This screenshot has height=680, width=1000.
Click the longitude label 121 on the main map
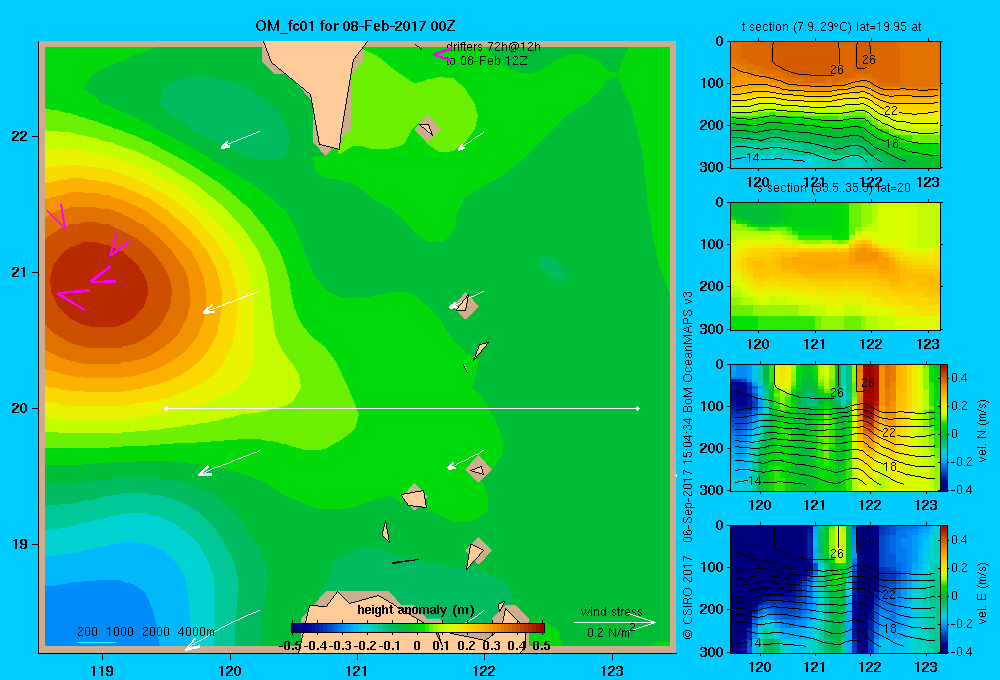click(x=357, y=670)
